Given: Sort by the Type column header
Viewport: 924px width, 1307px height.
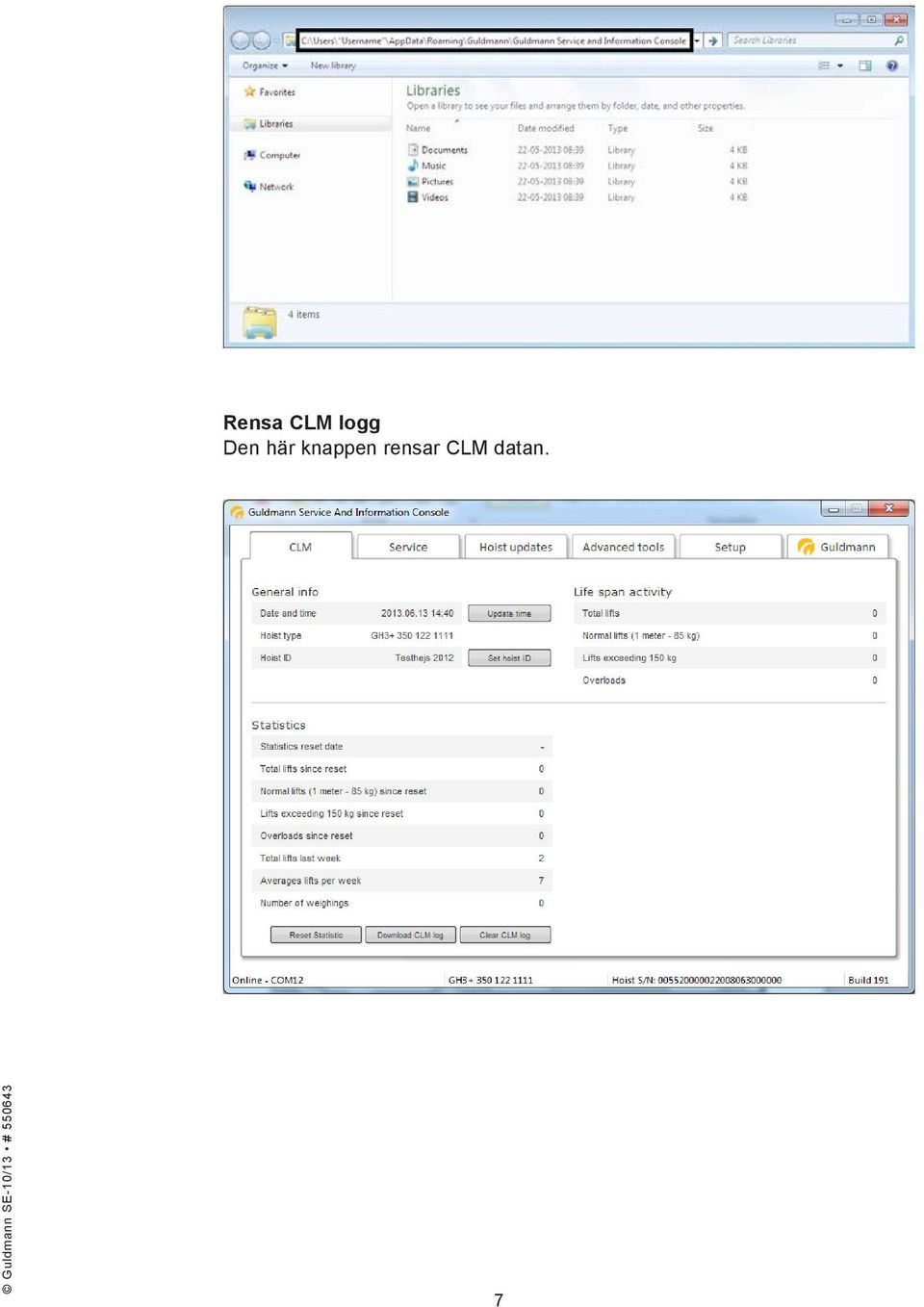Looking at the screenshot, I should coord(618,128).
